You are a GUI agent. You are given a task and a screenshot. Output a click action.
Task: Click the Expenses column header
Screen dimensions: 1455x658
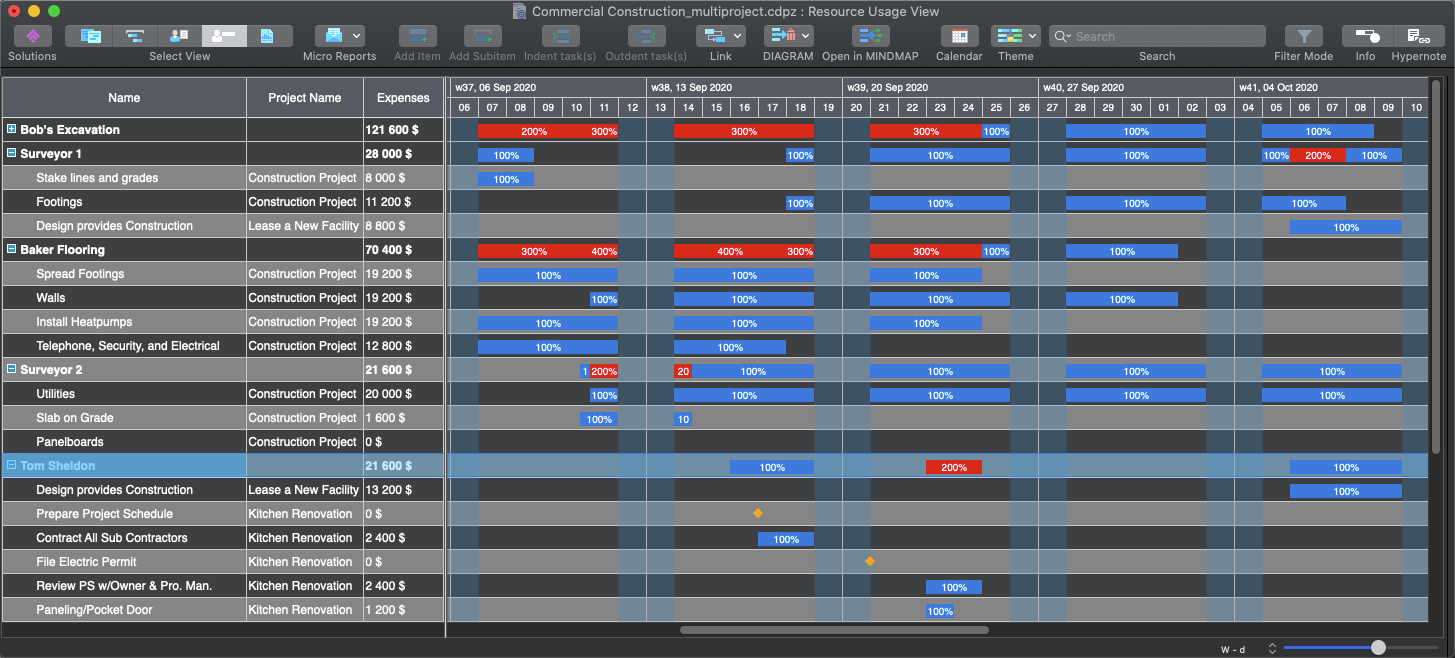(403, 98)
